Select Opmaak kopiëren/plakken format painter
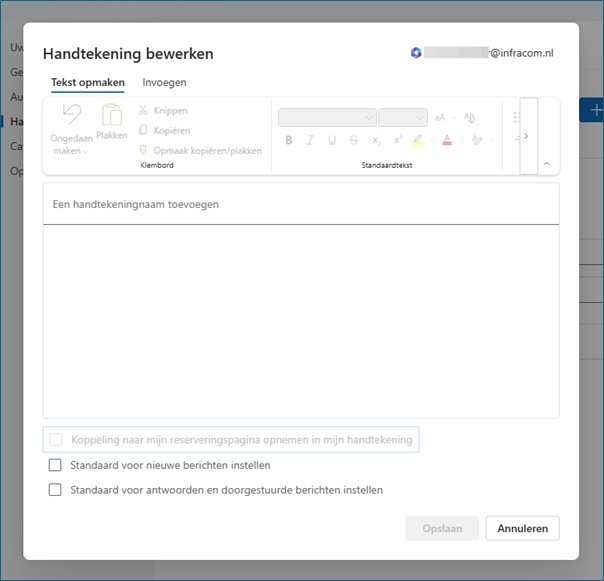Screen dimensions: 604x581 pos(144,151)
